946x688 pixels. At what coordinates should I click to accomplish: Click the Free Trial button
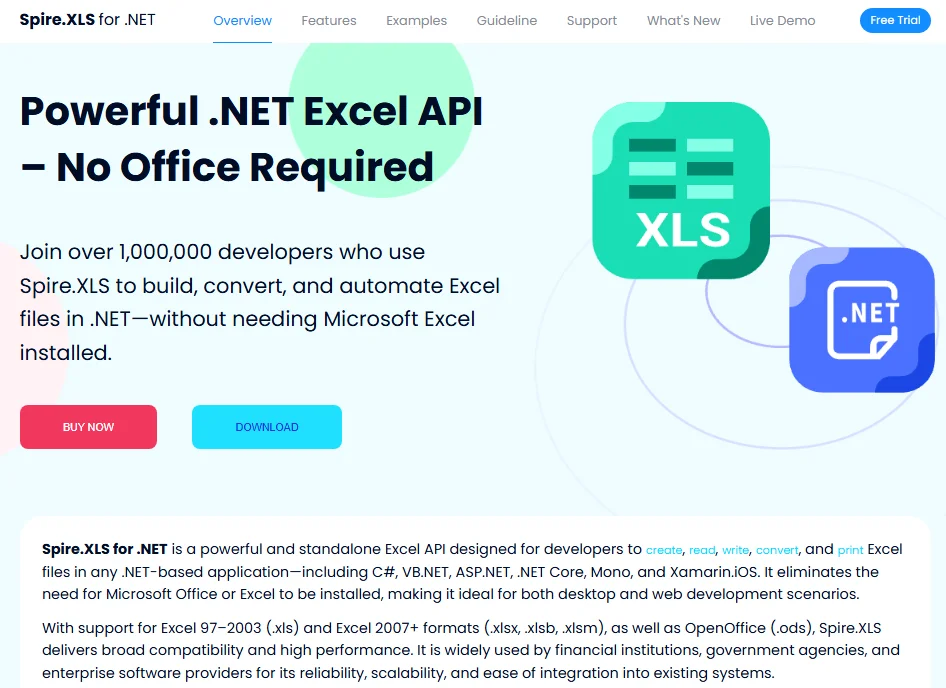pos(895,19)
